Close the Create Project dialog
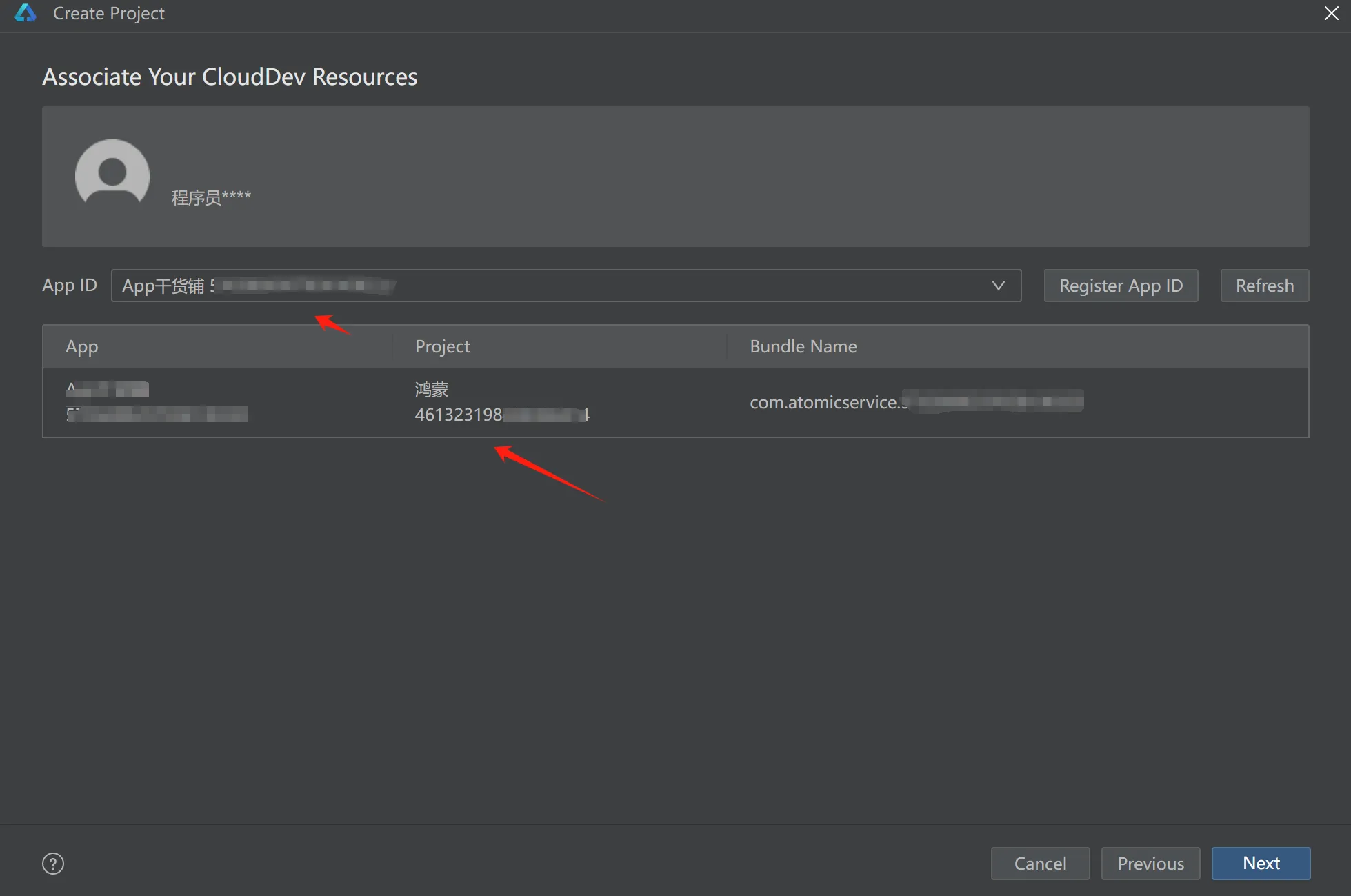Viewport: 1351px width, 896px height. 1331,13
